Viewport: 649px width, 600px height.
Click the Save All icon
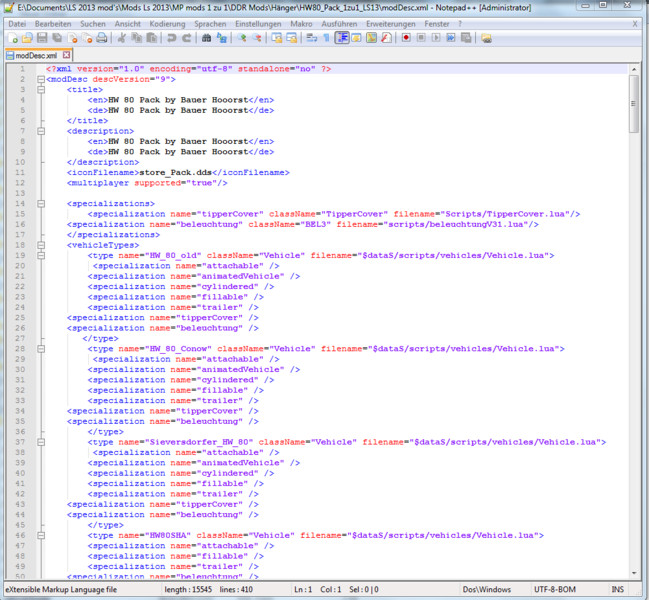coord(57,38)
